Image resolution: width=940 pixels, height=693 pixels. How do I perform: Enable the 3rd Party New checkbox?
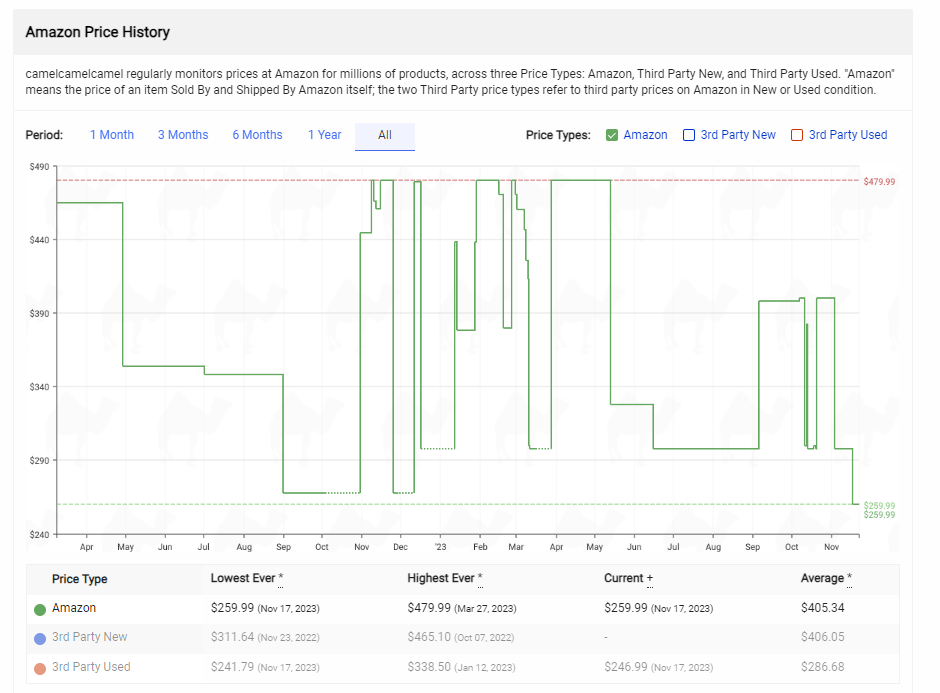(x=689, y=135)
